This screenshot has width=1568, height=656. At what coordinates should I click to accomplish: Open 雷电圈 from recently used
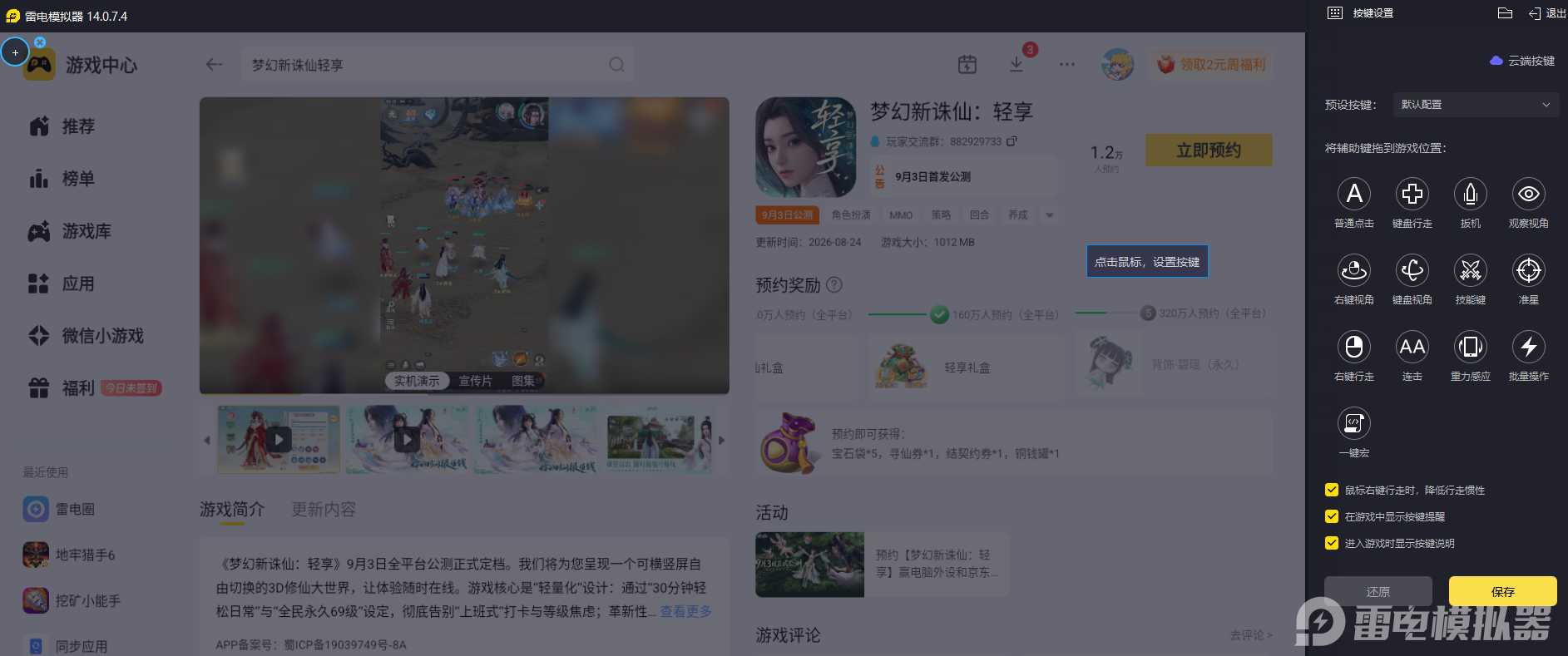click(x=59, y=509)
